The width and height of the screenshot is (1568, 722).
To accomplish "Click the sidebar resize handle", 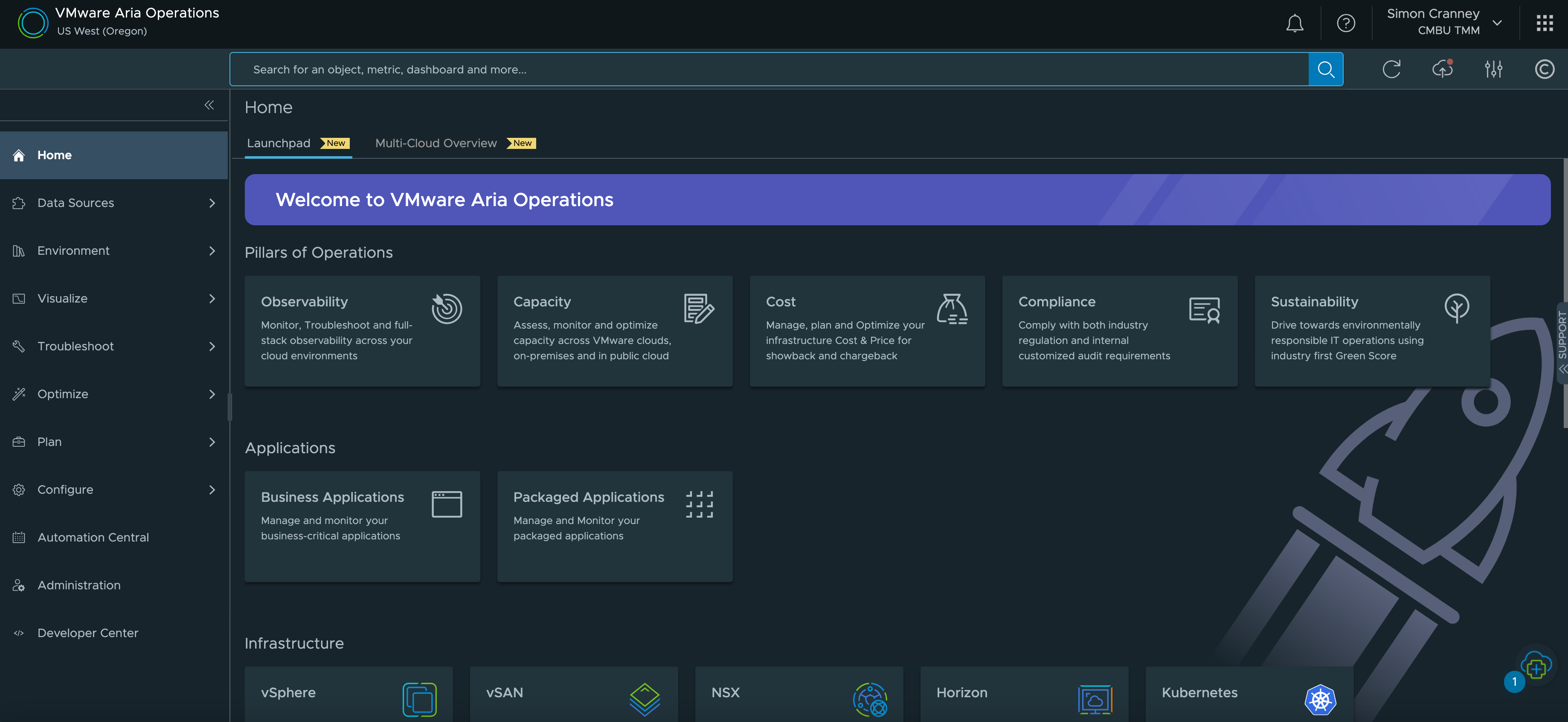I will point(229,407).
